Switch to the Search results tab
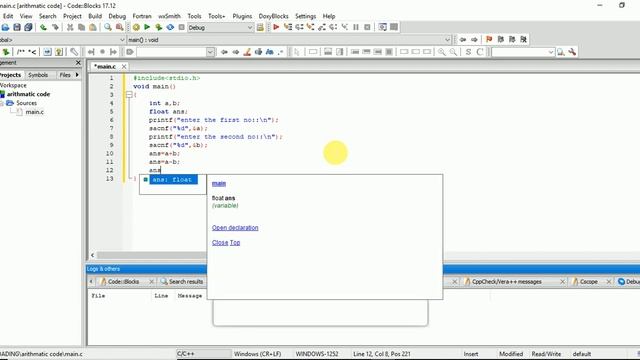Image resolution: width=640 pixels, height=360 pixels. tap(182, 282)
